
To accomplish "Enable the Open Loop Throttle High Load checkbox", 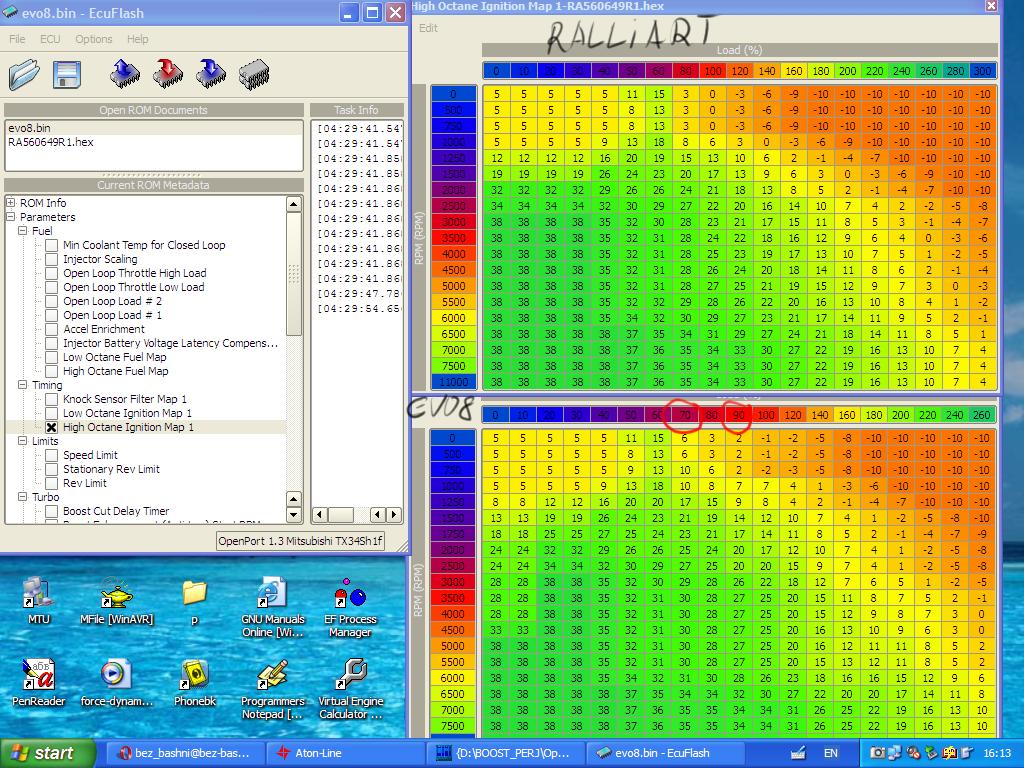I will pyautogui.click(x=52, y=274).
